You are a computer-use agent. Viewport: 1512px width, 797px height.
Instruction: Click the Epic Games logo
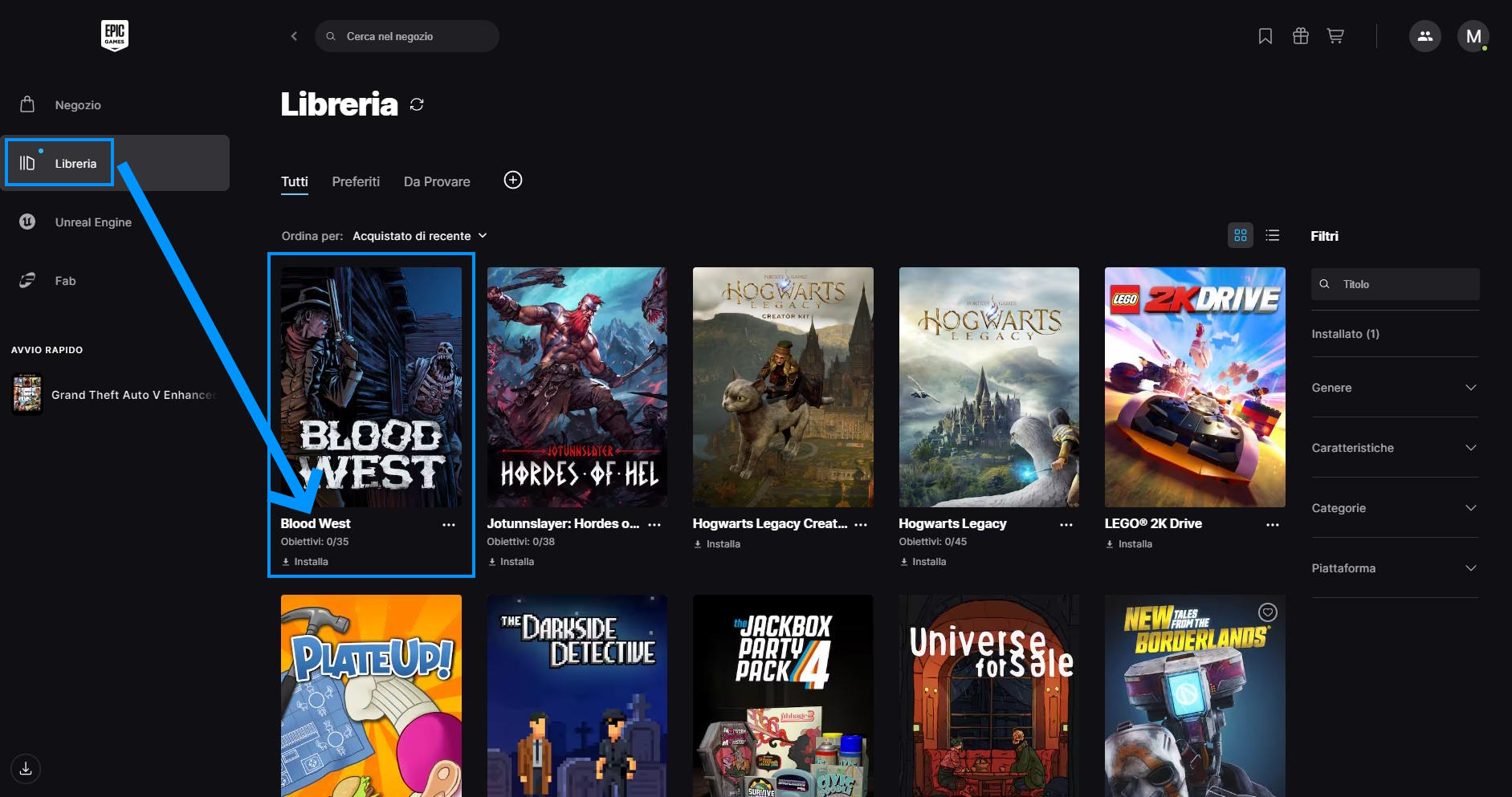115,35
